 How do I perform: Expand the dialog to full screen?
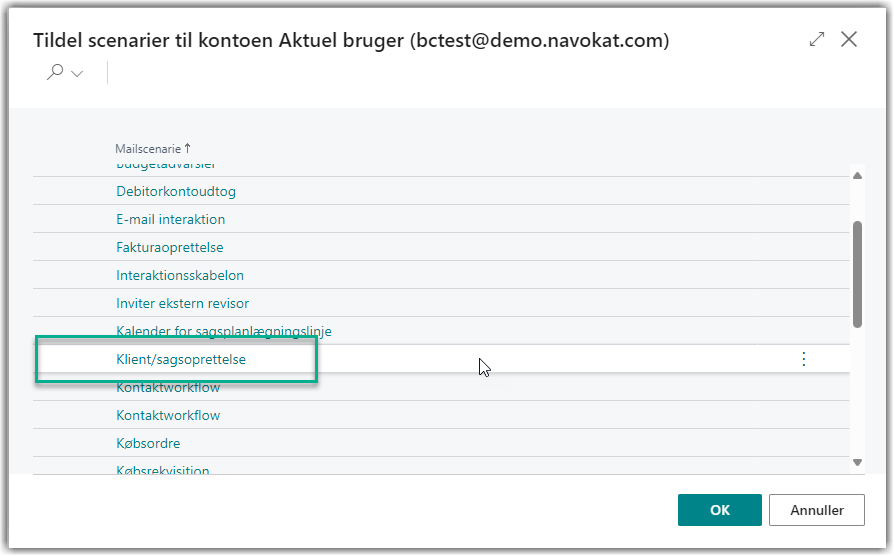817,39
